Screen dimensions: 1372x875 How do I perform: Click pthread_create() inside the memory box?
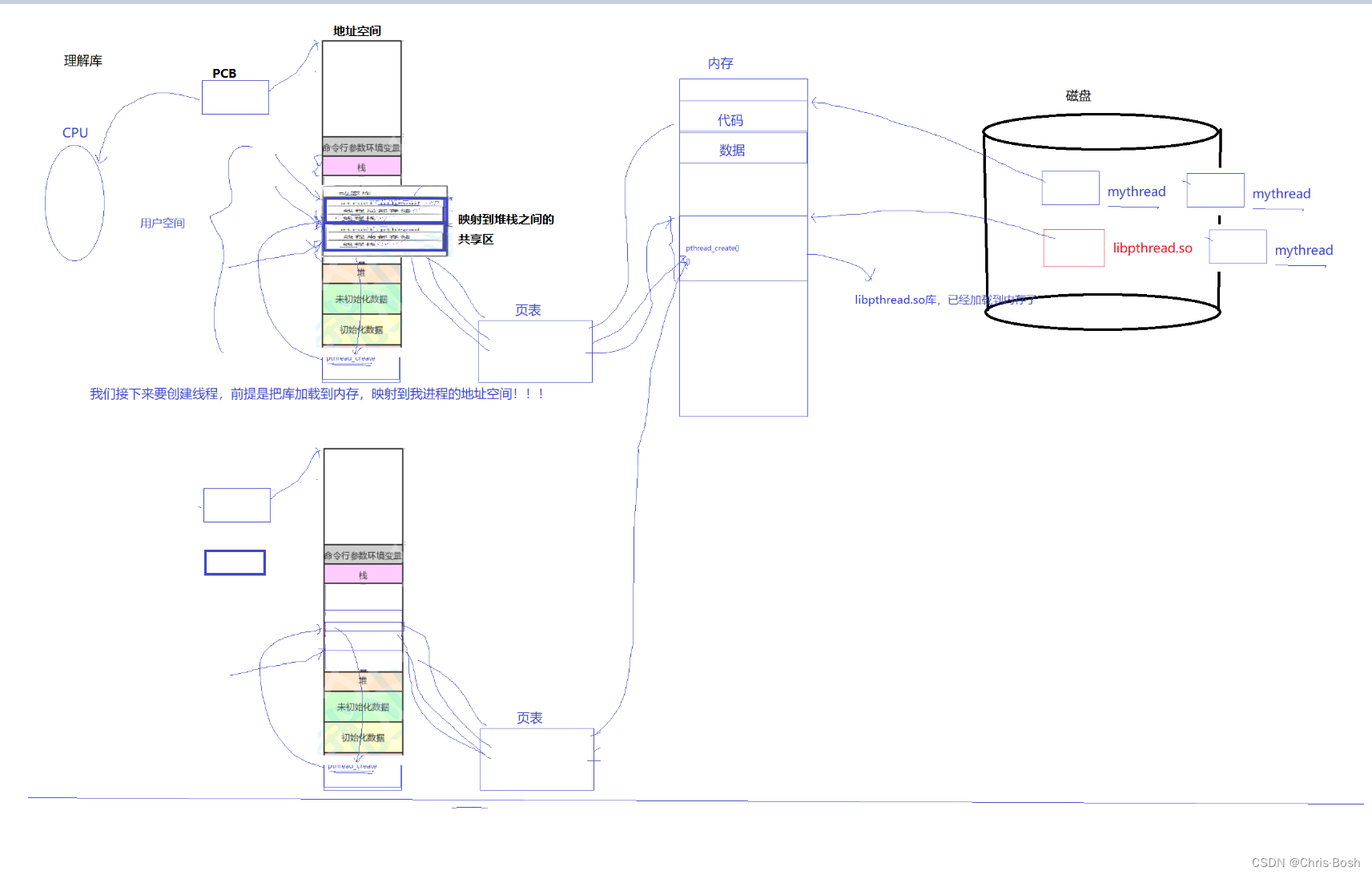tap(712, 248)
